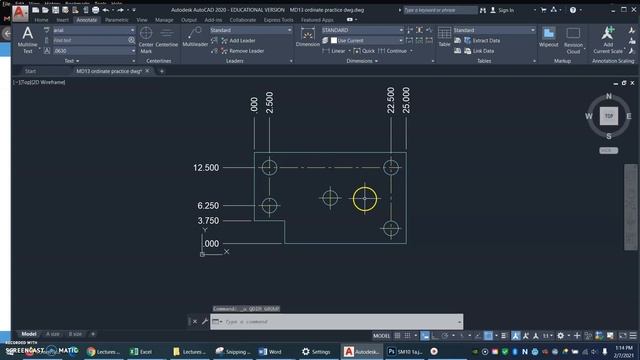640x360 pixels.
Task: Click the command line customize wrench icon
Action: pyautogui.click(x=204, y=322)
